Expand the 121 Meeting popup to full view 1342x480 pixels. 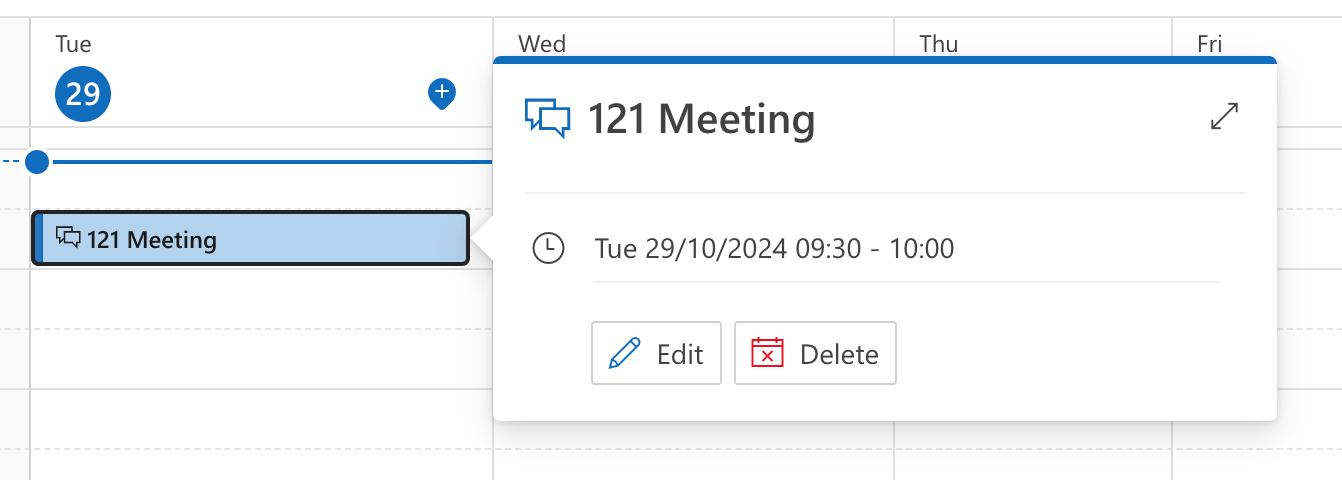click(x=1225, y=116)
